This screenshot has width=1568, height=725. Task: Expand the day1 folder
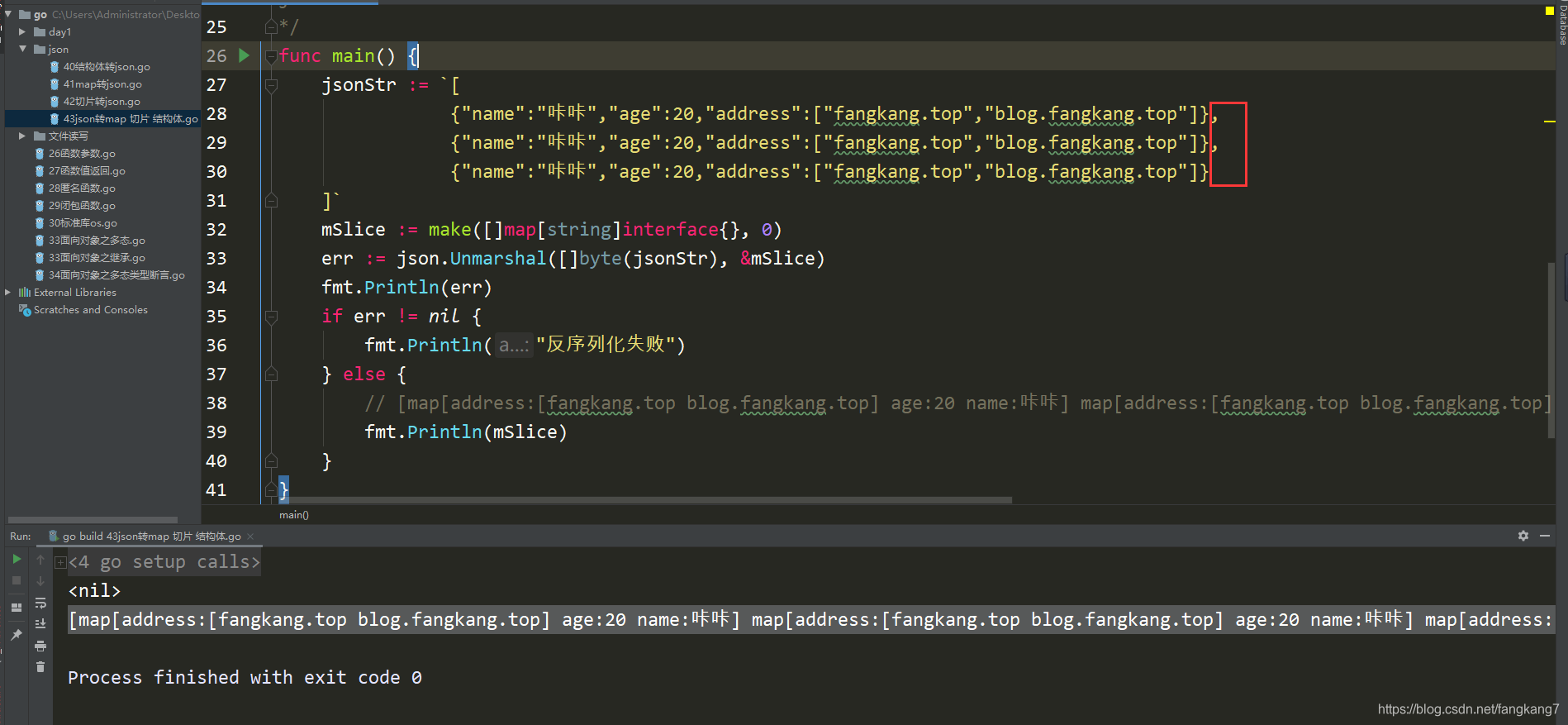click(22, 31)
